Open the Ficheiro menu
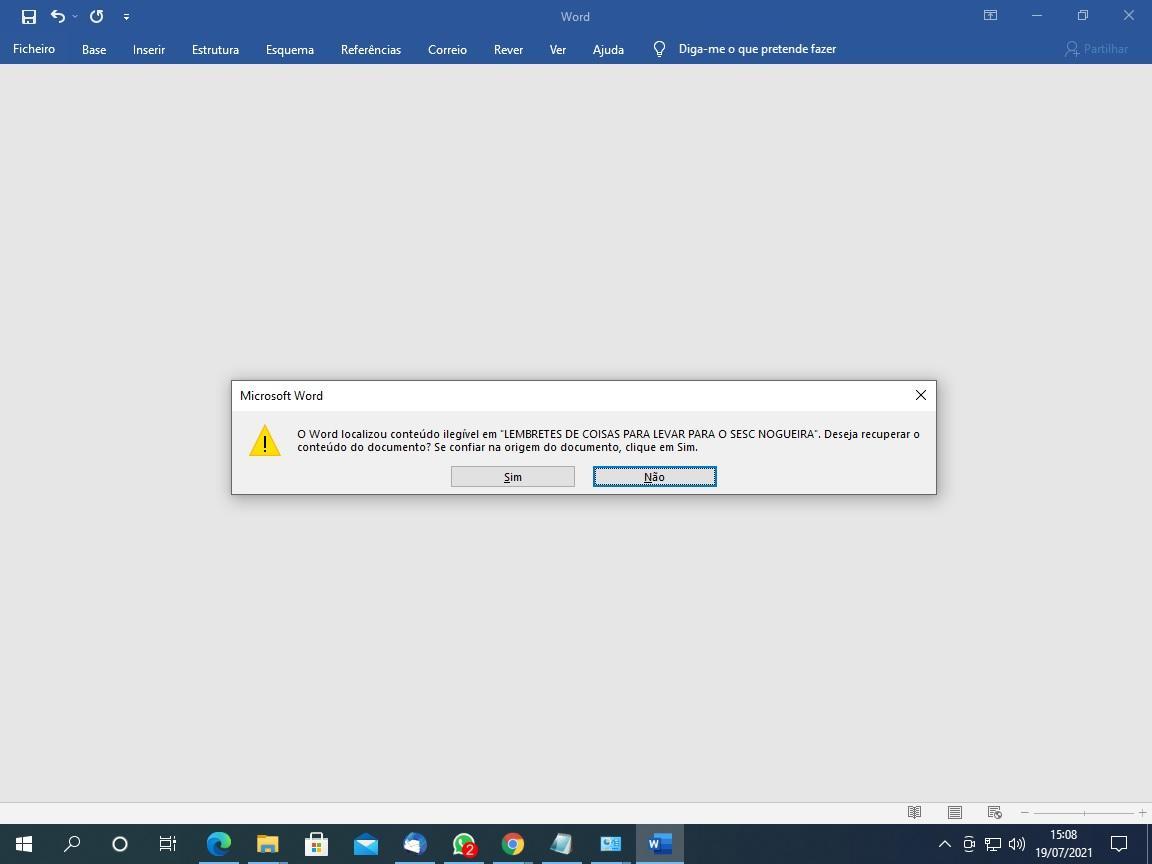 [x=34, y=49]
